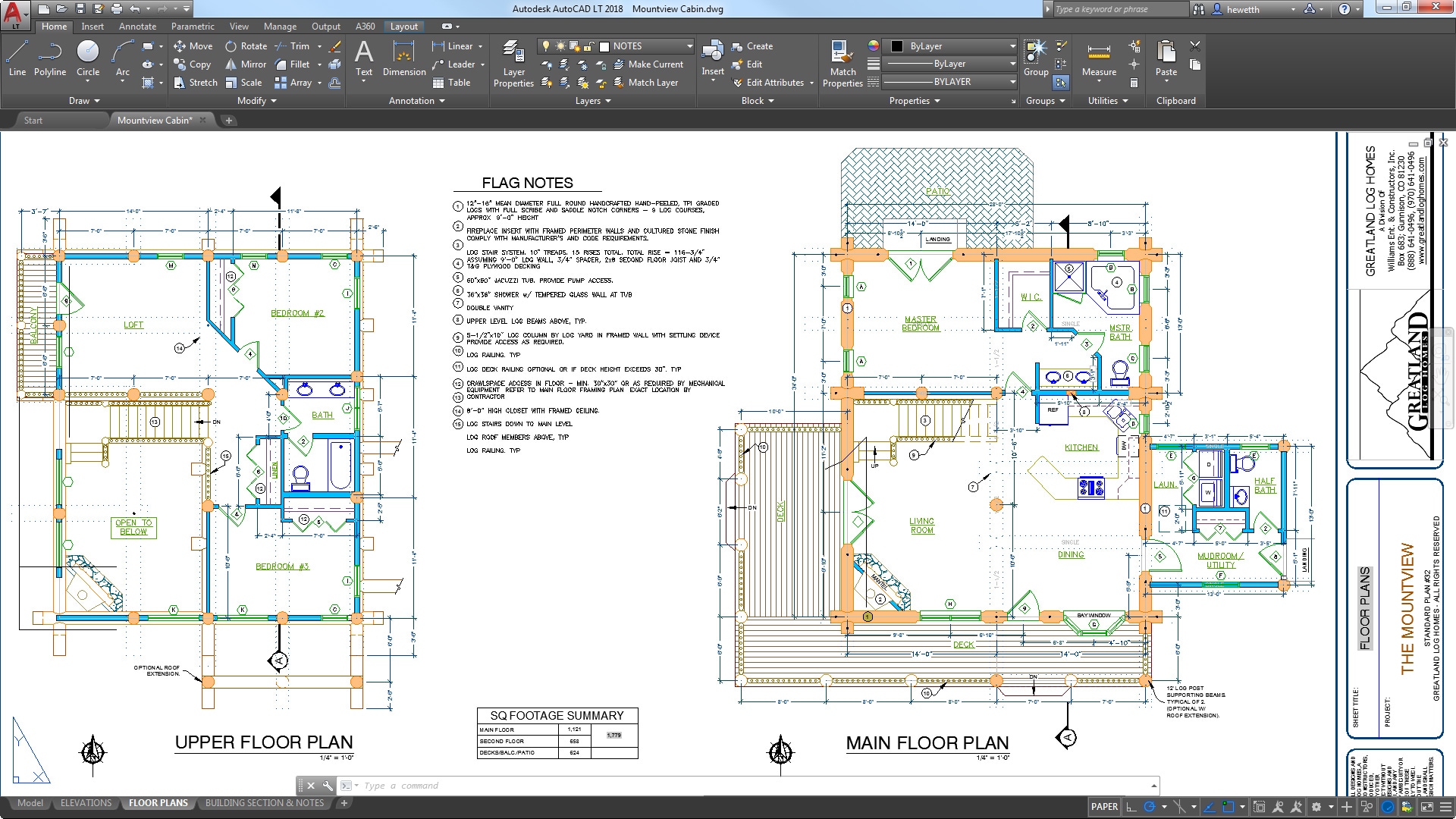
Task: Click the Trim tool
Action: click(297, 46)
